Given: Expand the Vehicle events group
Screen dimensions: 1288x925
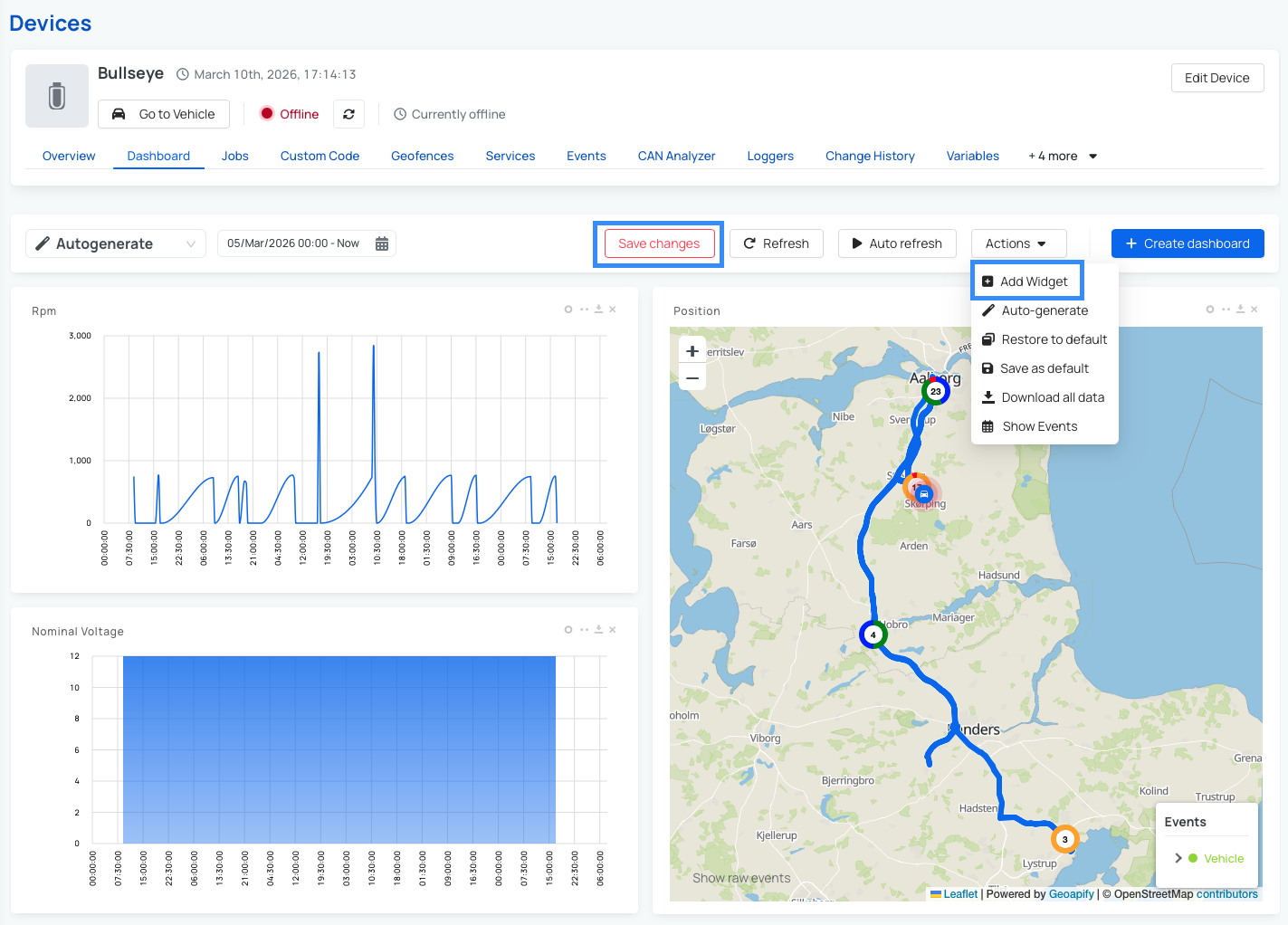Looking at the screenshot, I should click(1178, 858).
